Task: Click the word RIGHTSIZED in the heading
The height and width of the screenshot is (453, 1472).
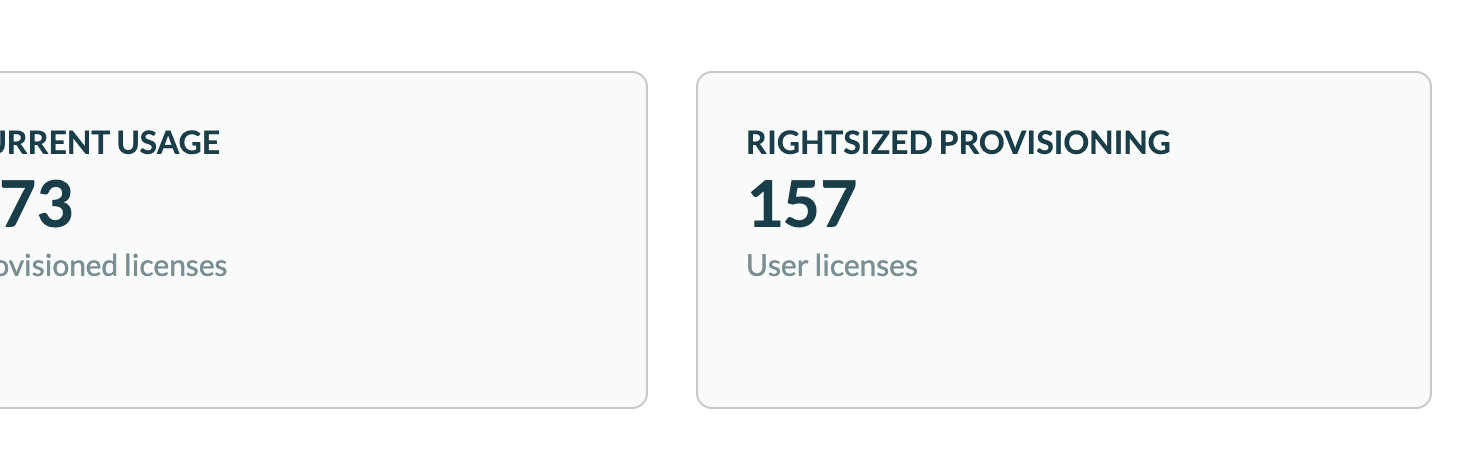Action: [840, 143]
